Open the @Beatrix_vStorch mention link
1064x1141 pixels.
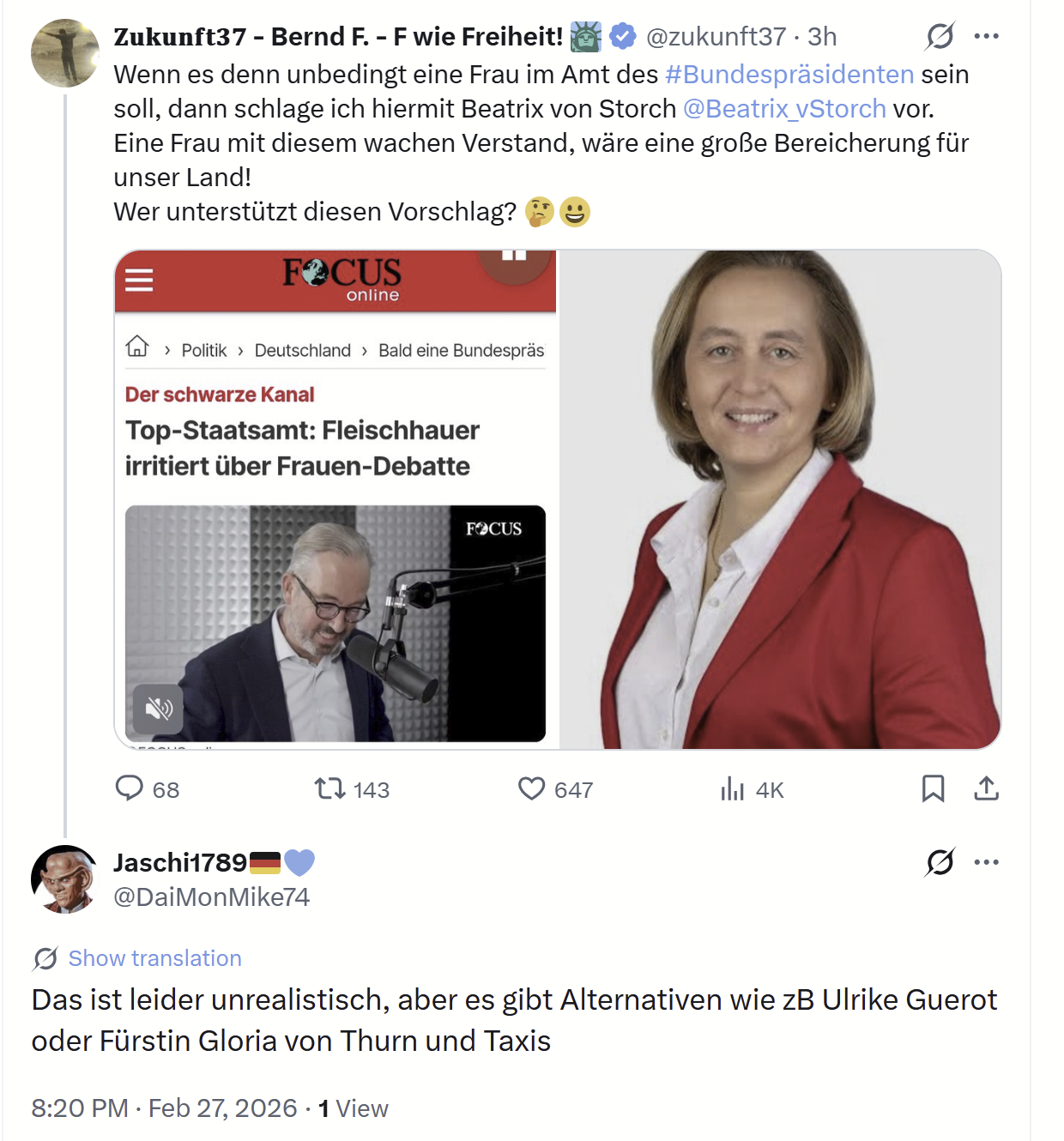[784, 109]
